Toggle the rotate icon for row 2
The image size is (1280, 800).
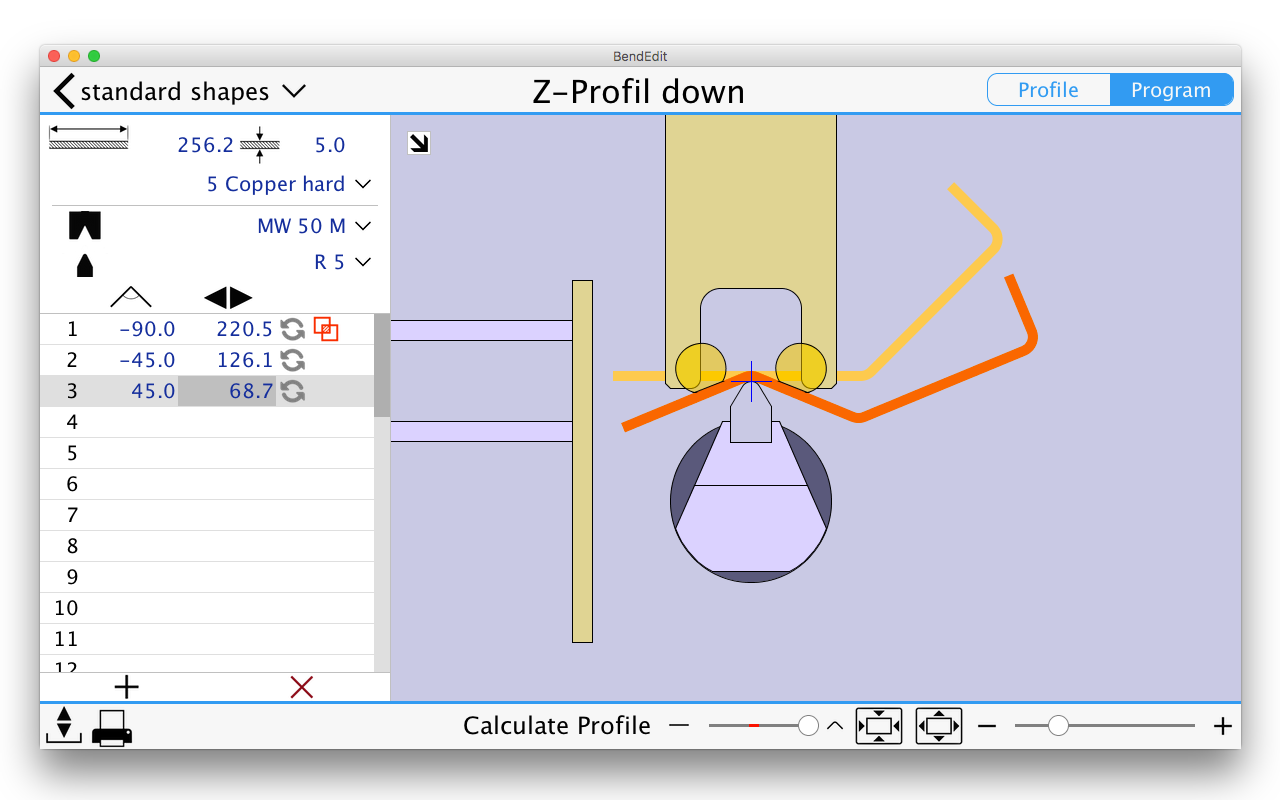292,360
